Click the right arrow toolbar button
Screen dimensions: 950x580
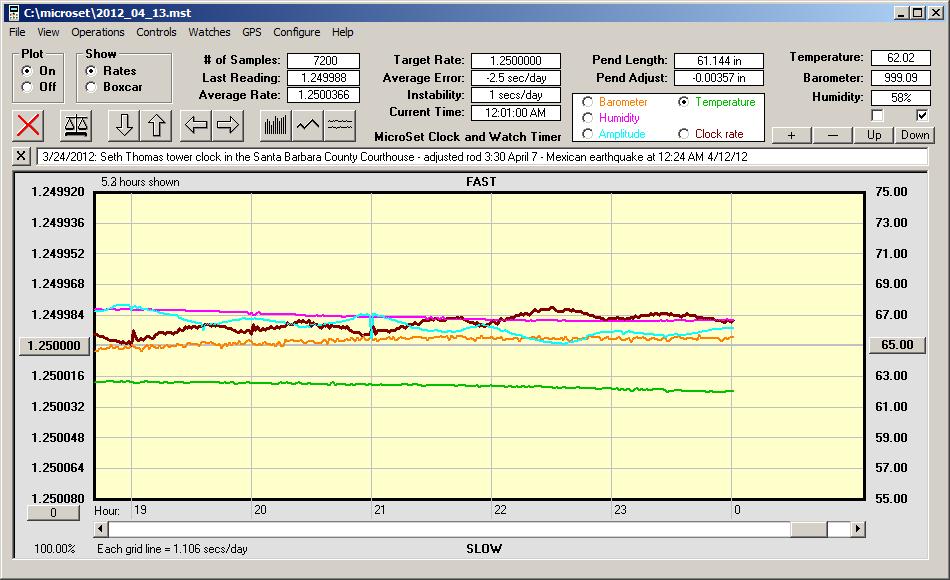[228, 125]
